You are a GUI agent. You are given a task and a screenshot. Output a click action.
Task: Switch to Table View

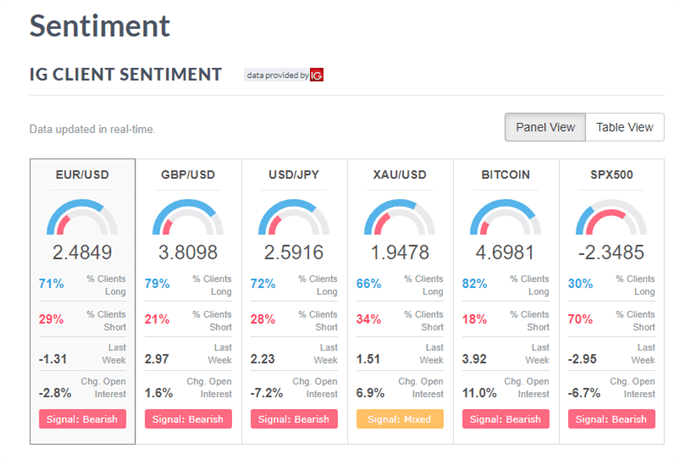click(x=624, y=128)
